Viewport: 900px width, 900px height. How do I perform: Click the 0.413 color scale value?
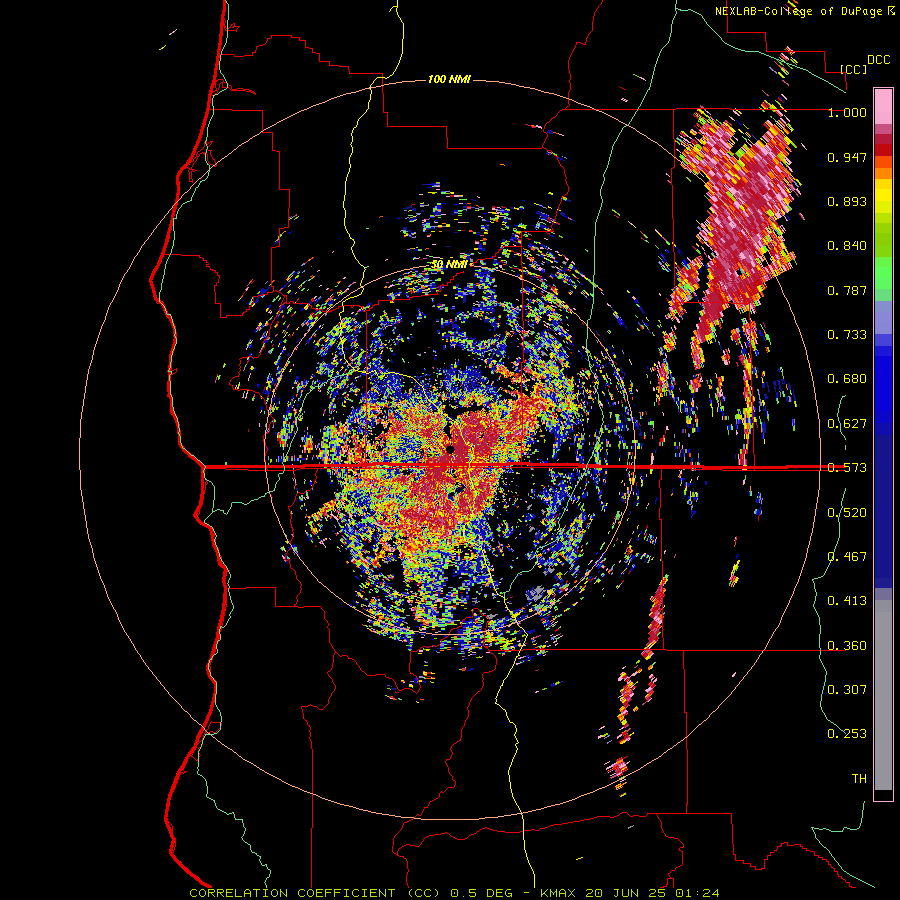pyautogui.click(x=847, y=601)
